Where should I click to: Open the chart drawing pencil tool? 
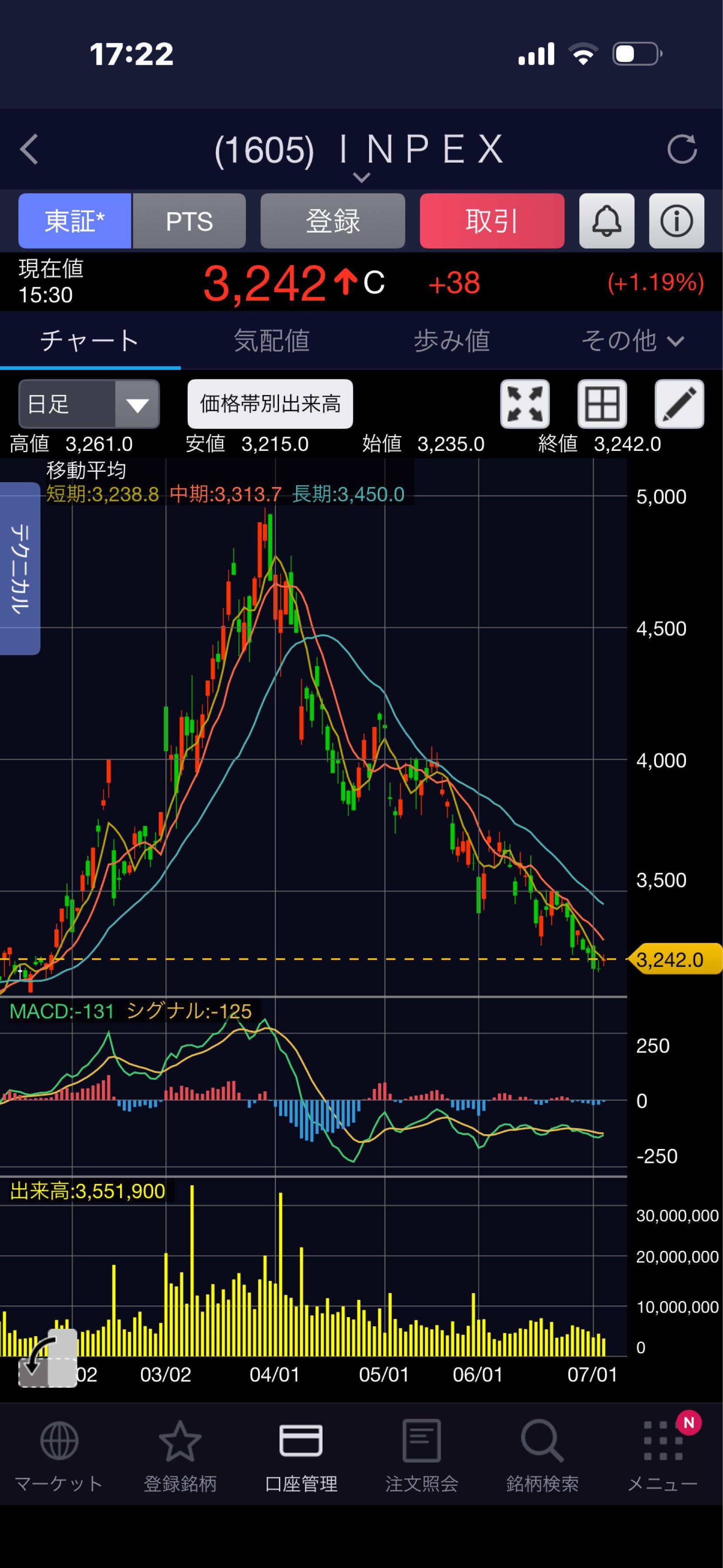click(679, 404)
